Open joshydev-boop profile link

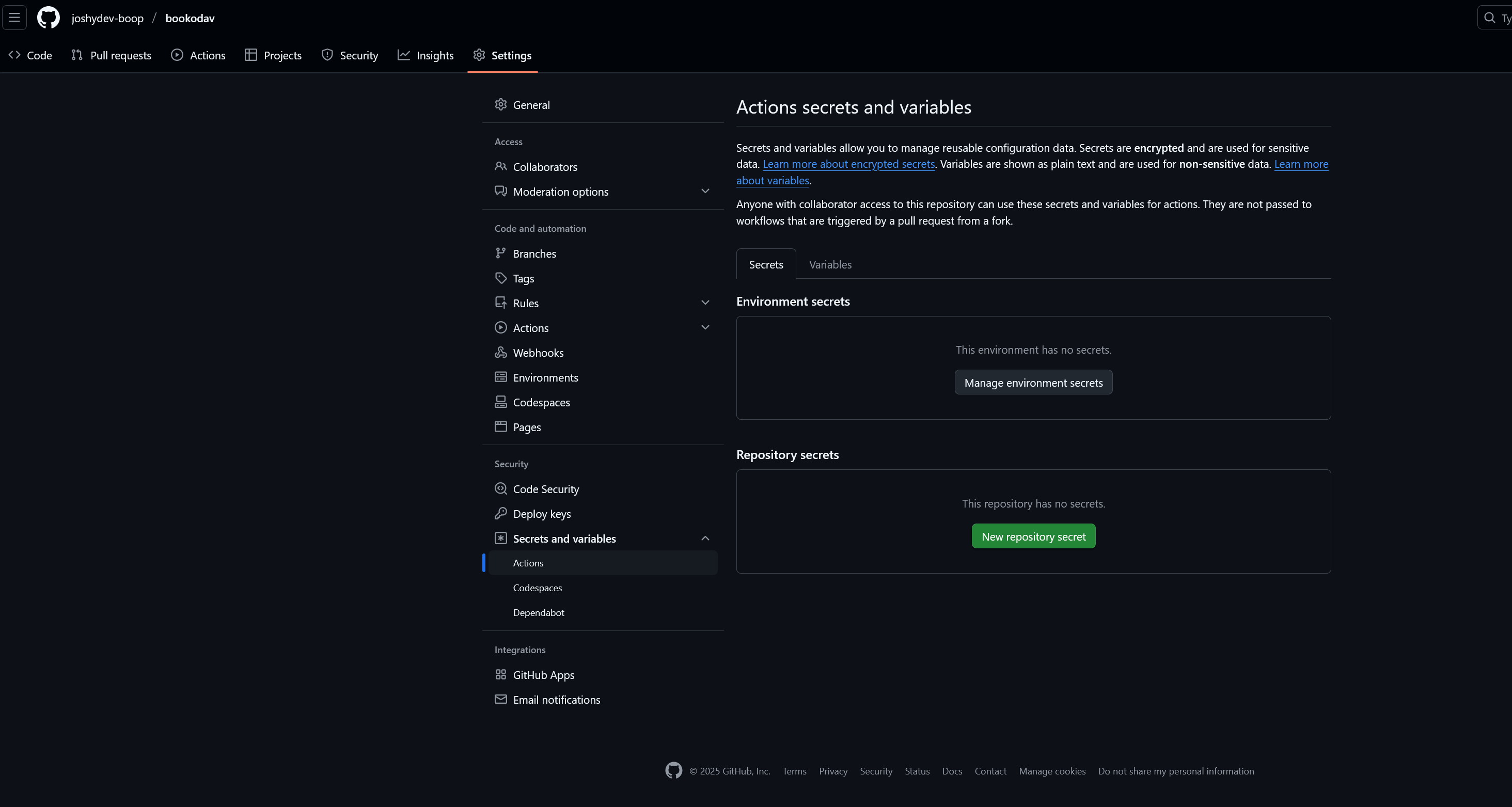pos(107,18)
